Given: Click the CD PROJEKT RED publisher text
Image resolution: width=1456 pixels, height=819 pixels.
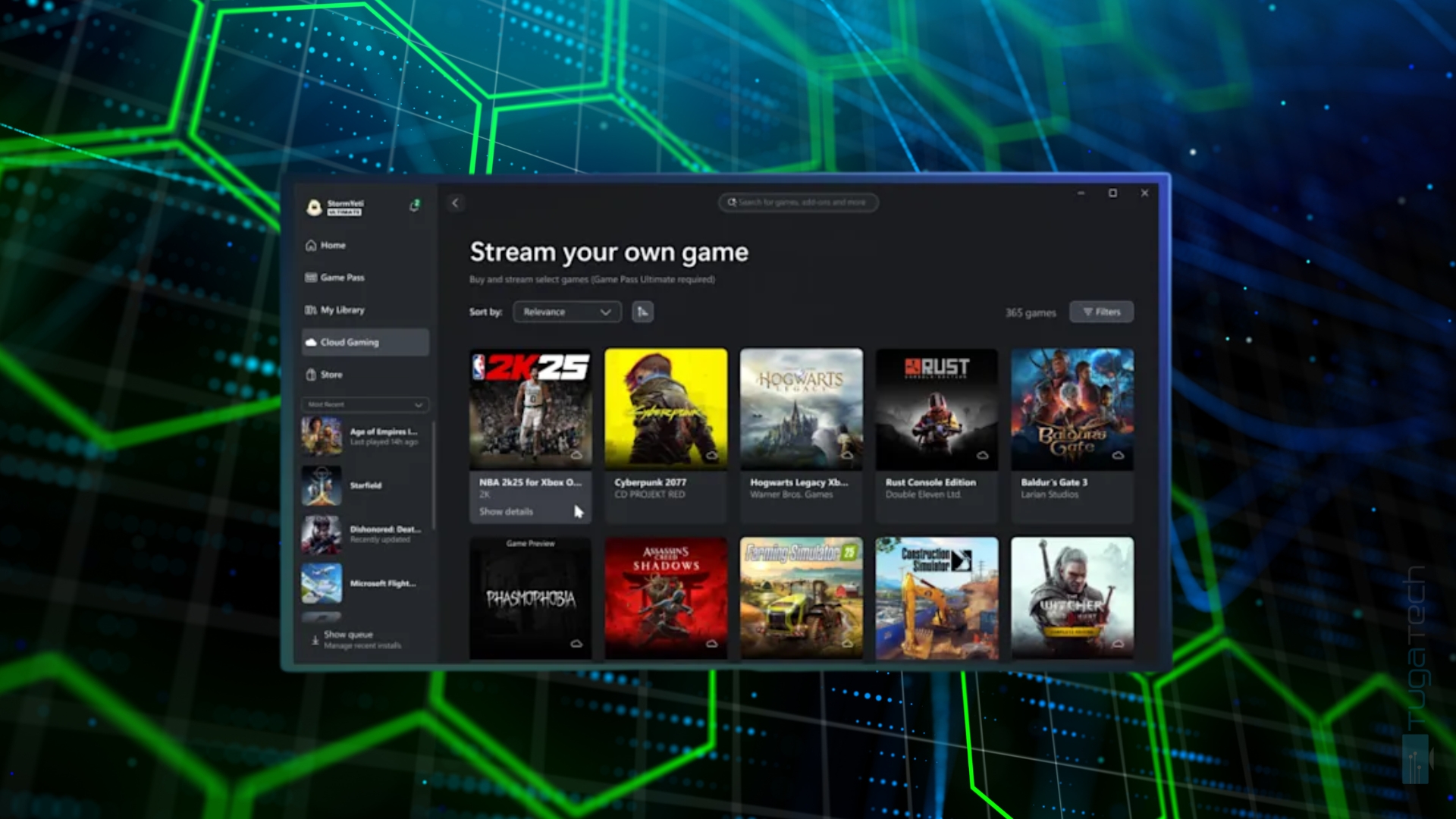Looking at the screenshot, I should pyautogui.click(x=649, y=494).
